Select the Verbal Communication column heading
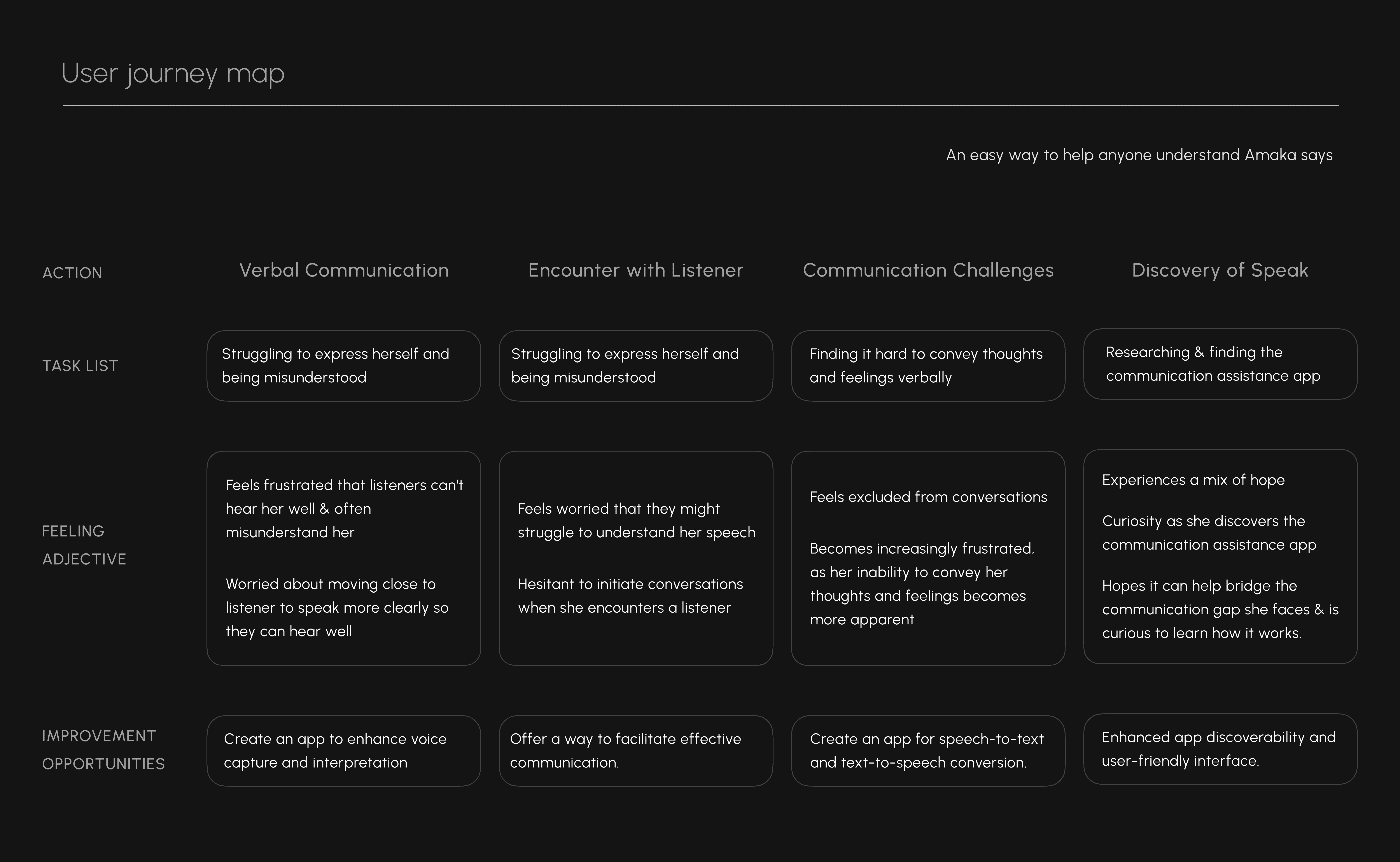 [x=344, y=270]
